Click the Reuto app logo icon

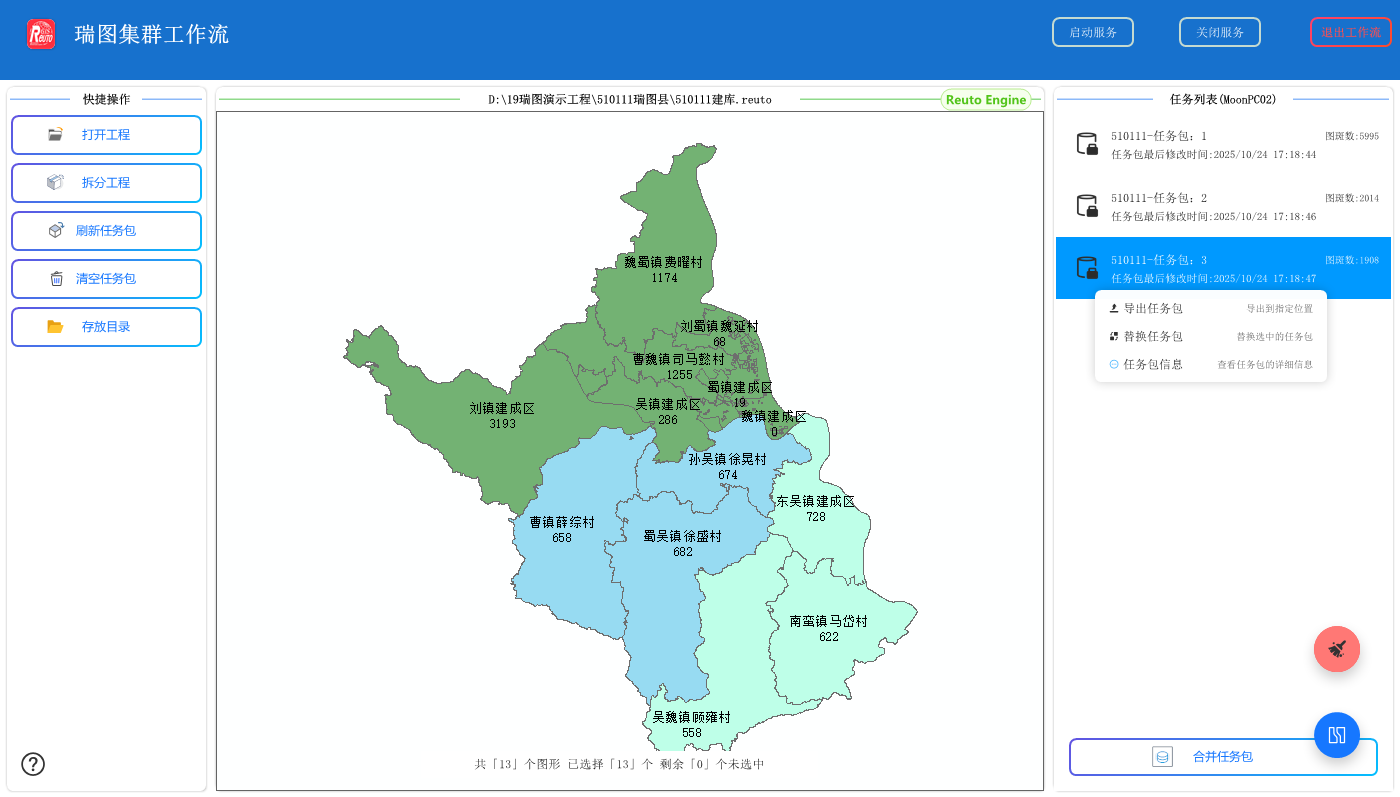click(x=41, y=34)
